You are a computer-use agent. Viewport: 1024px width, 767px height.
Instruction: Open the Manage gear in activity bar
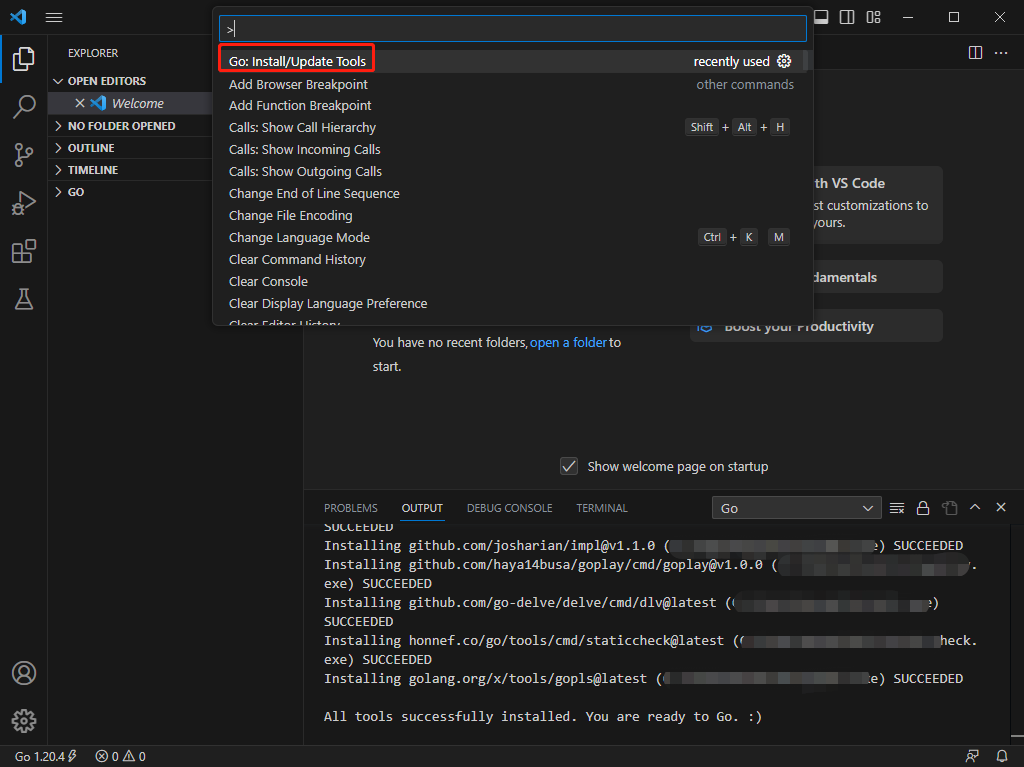click(24, 721)
